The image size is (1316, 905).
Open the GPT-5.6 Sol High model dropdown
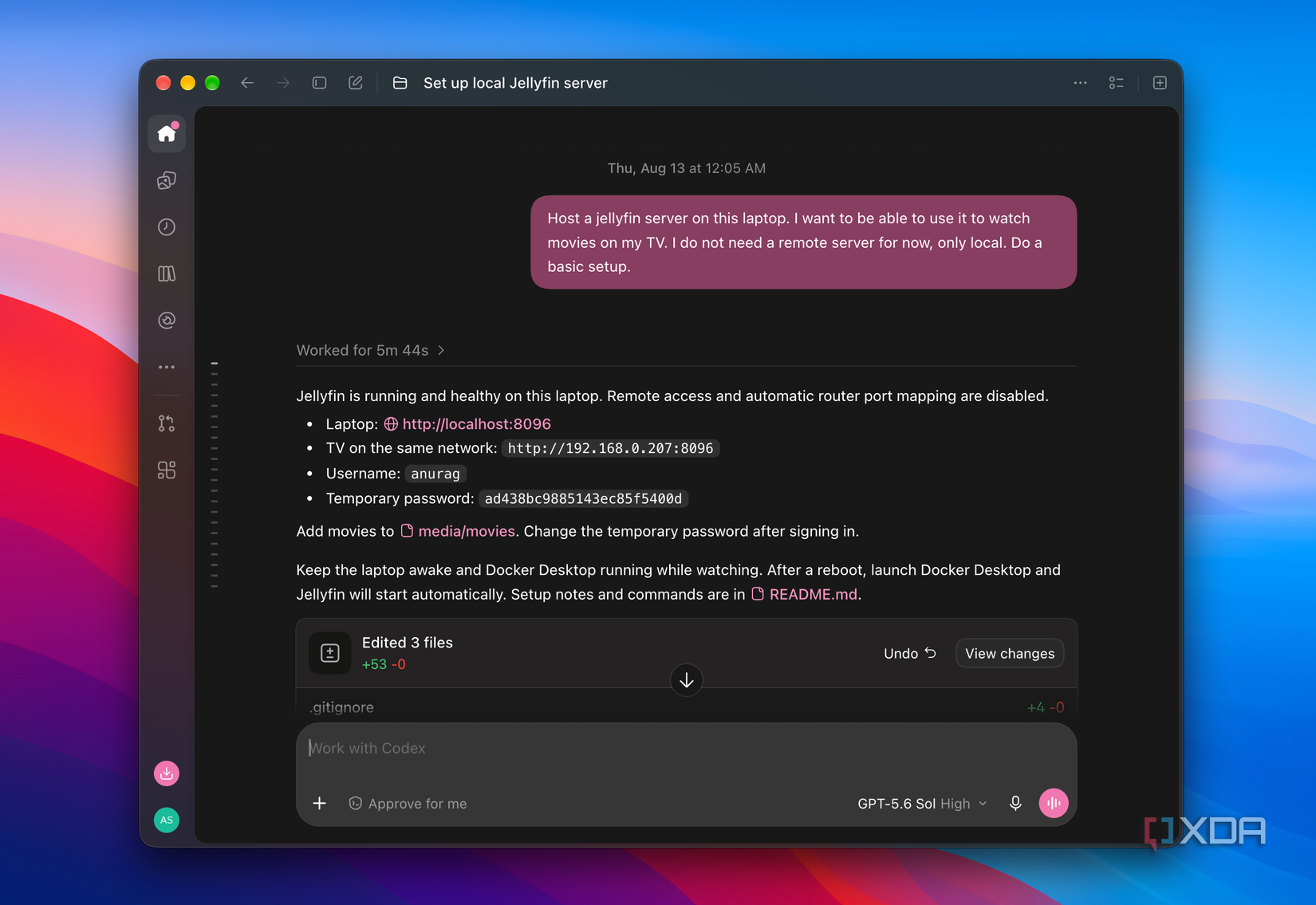pyautogui.click(x=922, y=804)
